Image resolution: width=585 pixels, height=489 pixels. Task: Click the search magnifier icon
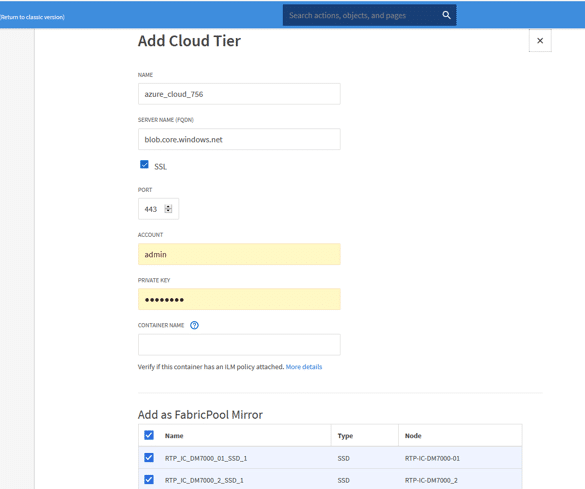coord(446,15)
